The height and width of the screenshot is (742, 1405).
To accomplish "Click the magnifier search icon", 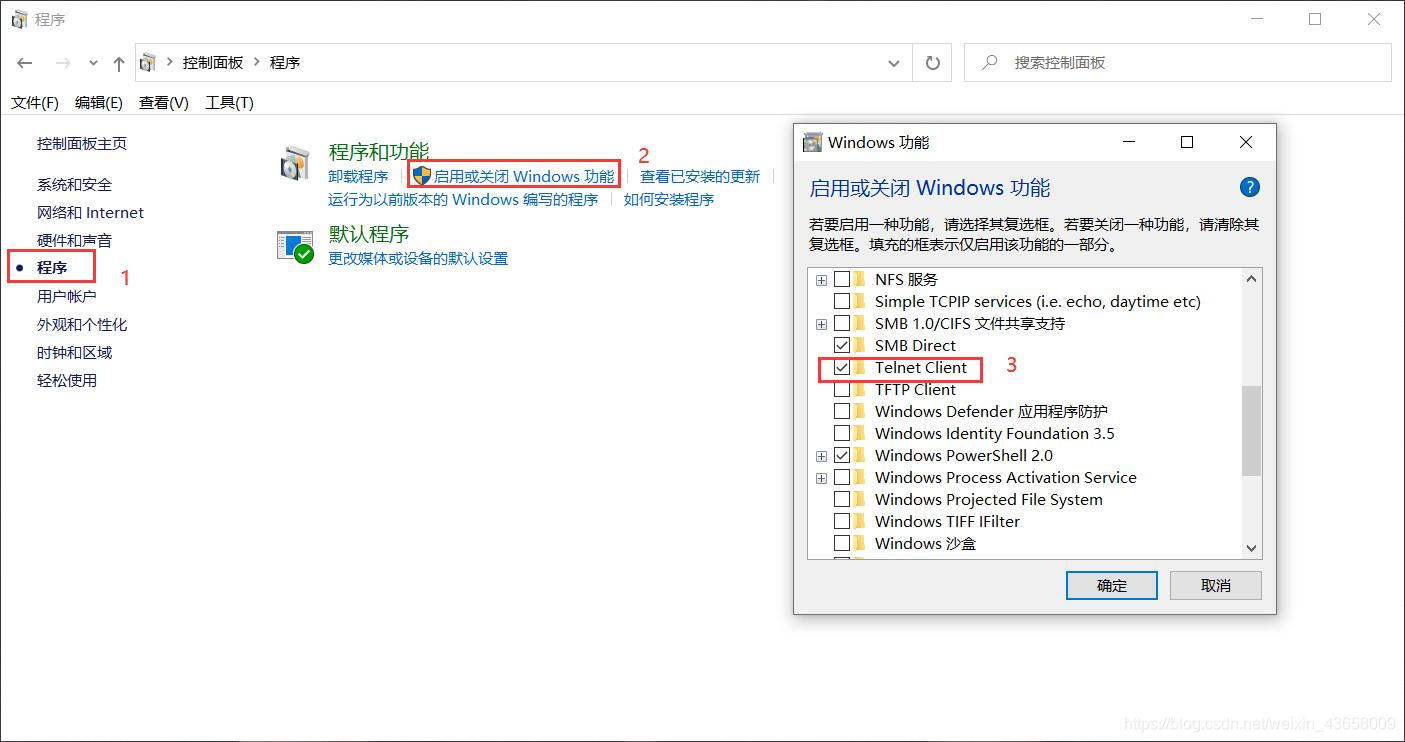I will (990, 62).
